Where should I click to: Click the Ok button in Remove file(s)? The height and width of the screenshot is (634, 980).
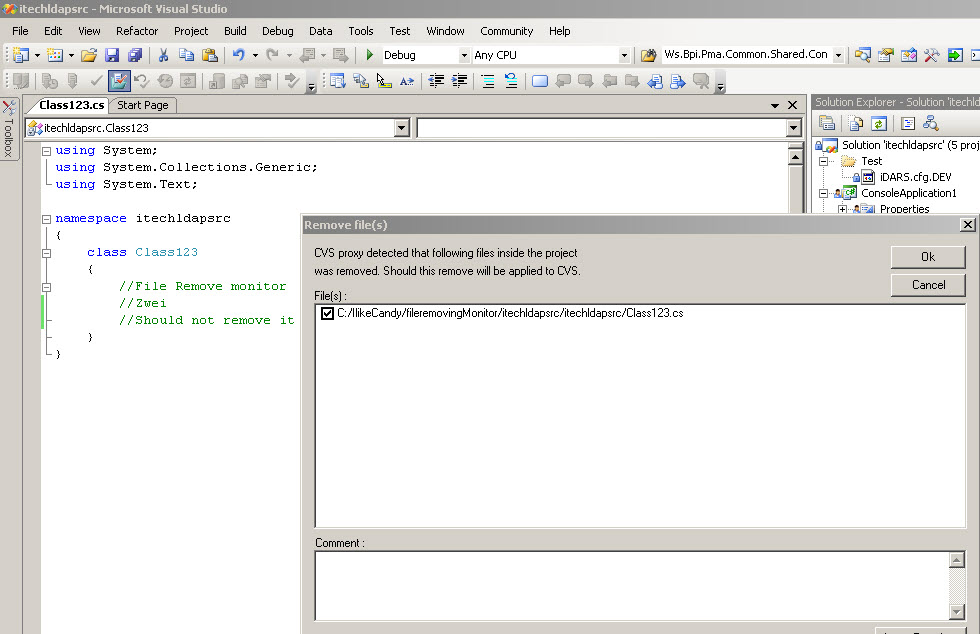coord(927,257)
